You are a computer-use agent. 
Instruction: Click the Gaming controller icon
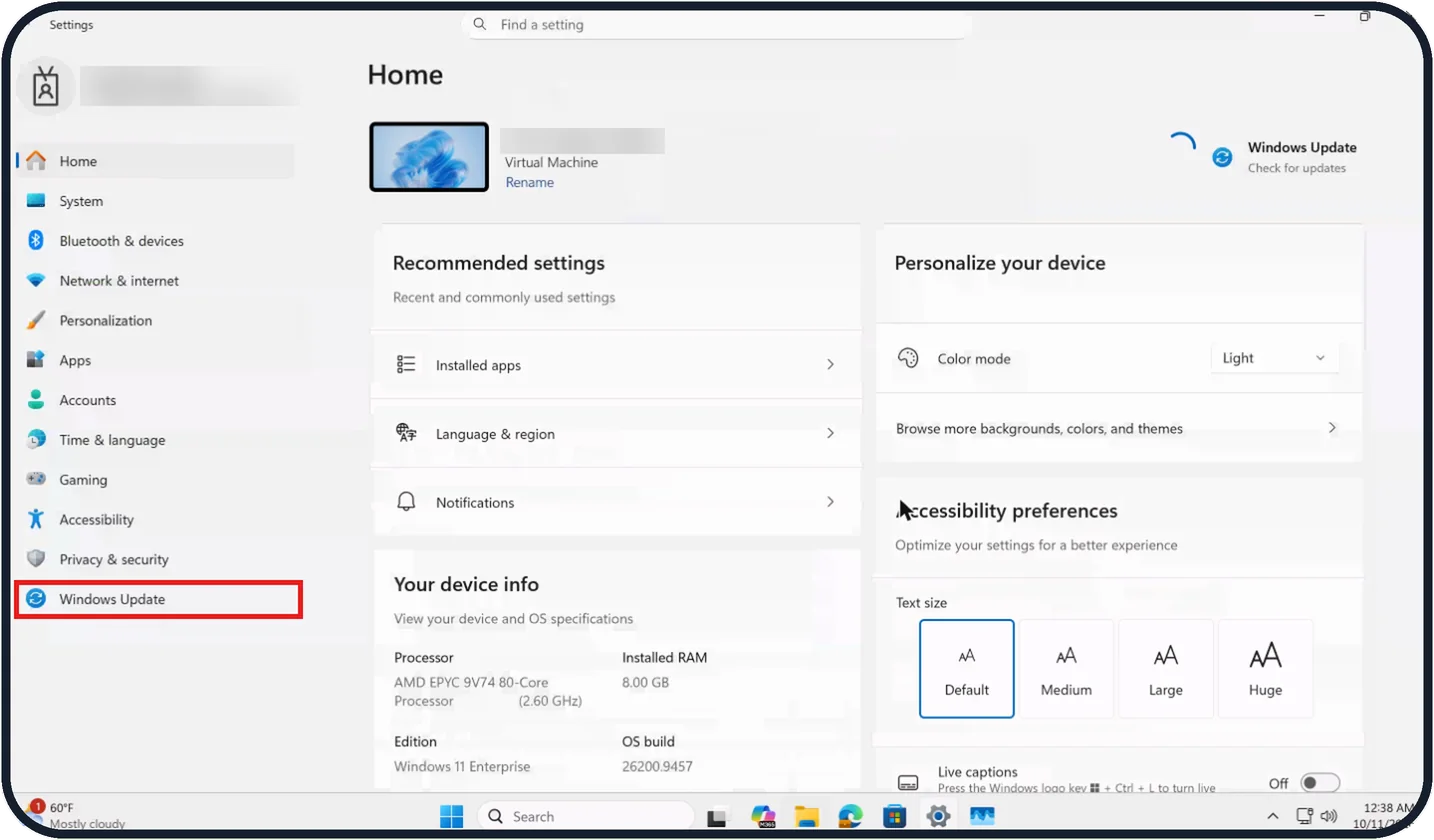click(x=36, y=480)
